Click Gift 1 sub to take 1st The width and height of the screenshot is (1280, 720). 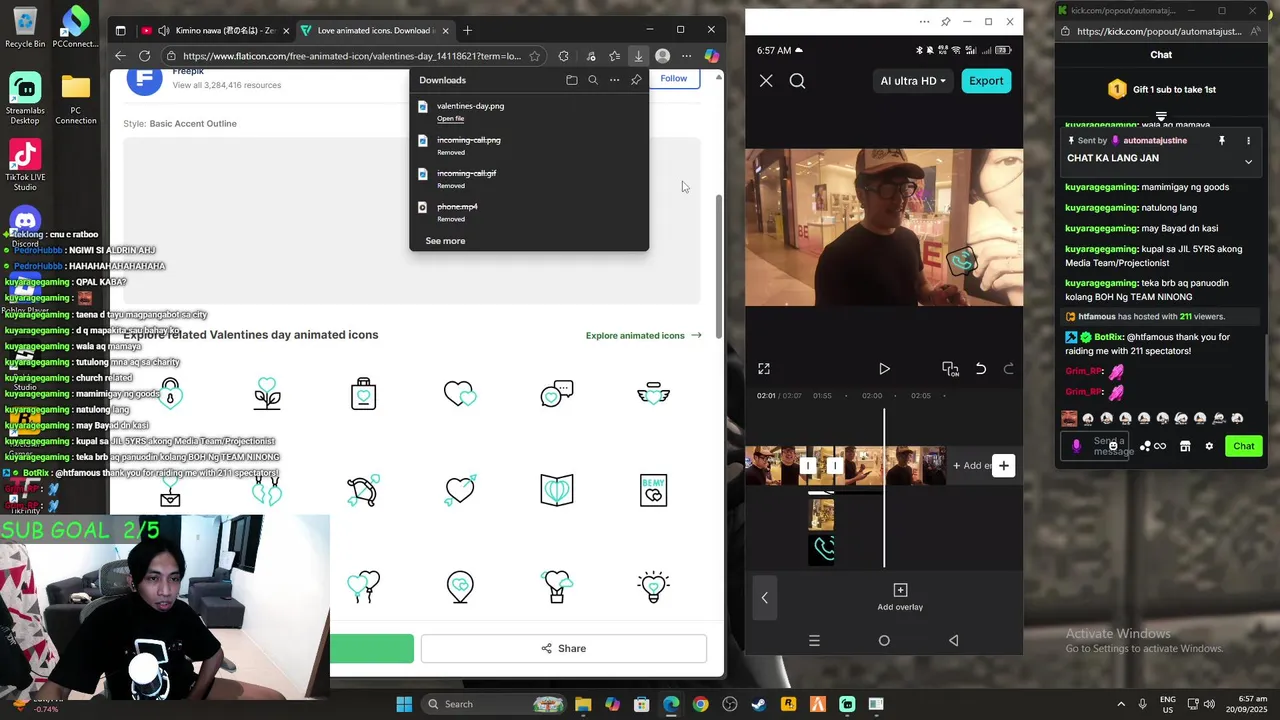pyautogui.click(x=1161, y=90)
